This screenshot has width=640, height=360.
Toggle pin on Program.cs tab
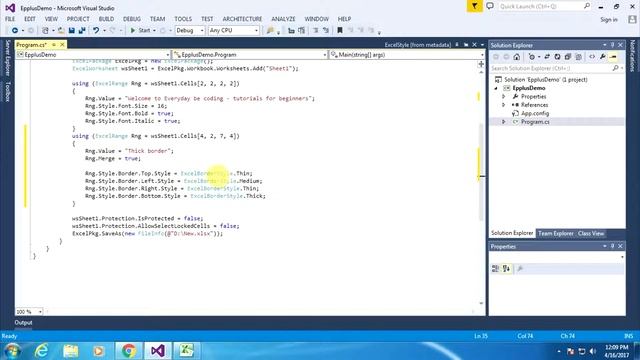pyautogui.click(x=54, y=44)
